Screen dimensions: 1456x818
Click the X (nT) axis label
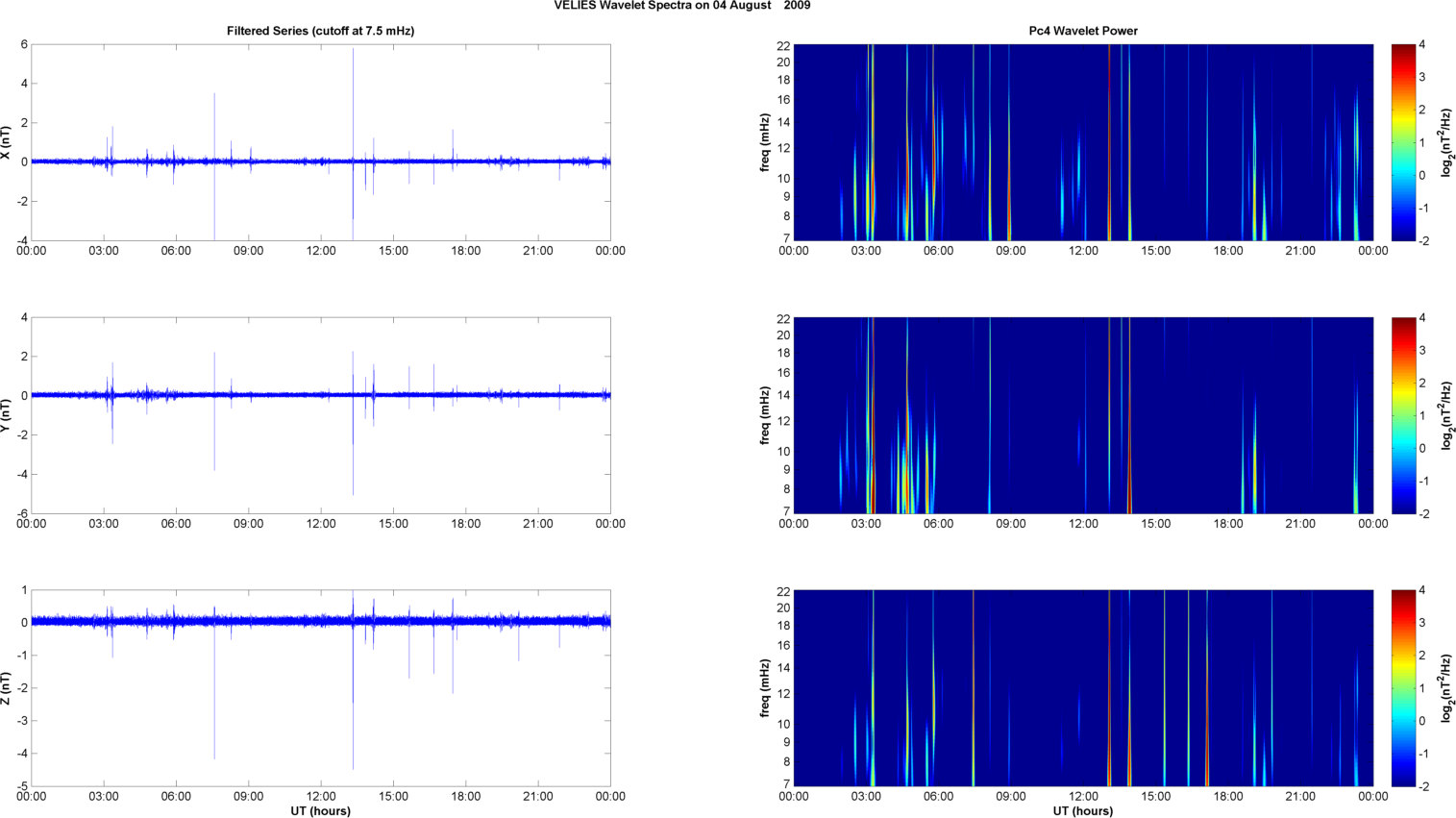[6, 143]
